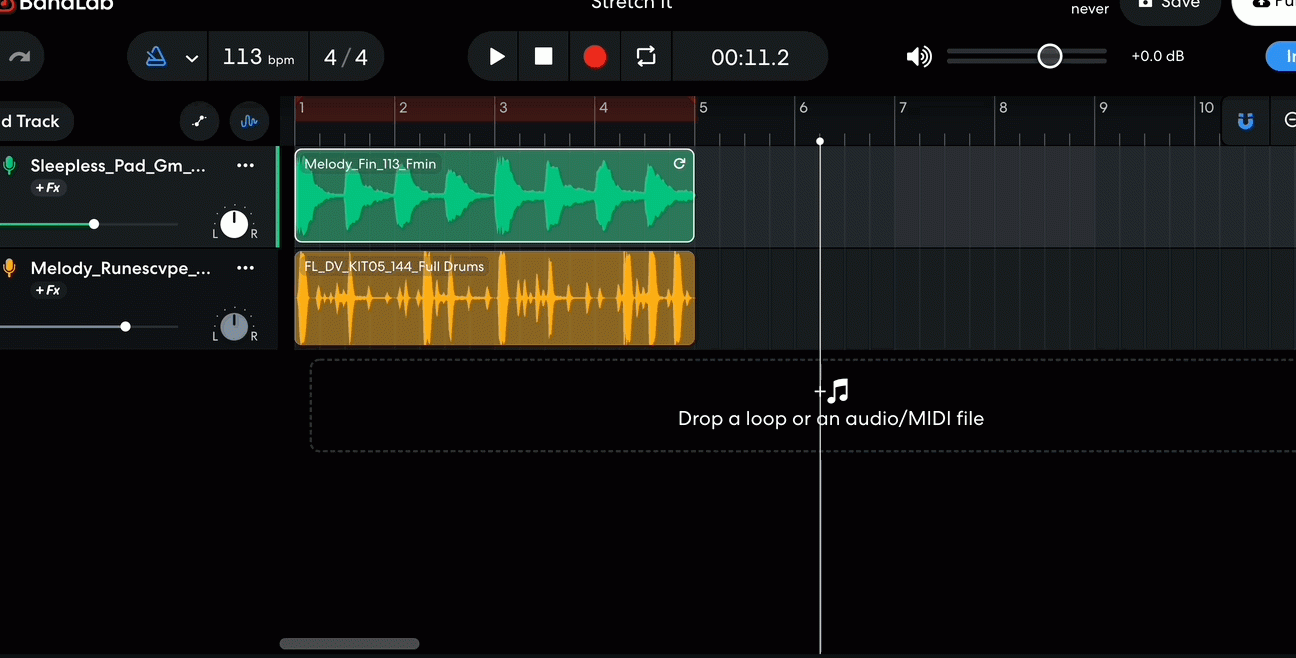Enable the magnet snap icon above the timeline
This screenshot has width=1296, height=658.
1245,121
